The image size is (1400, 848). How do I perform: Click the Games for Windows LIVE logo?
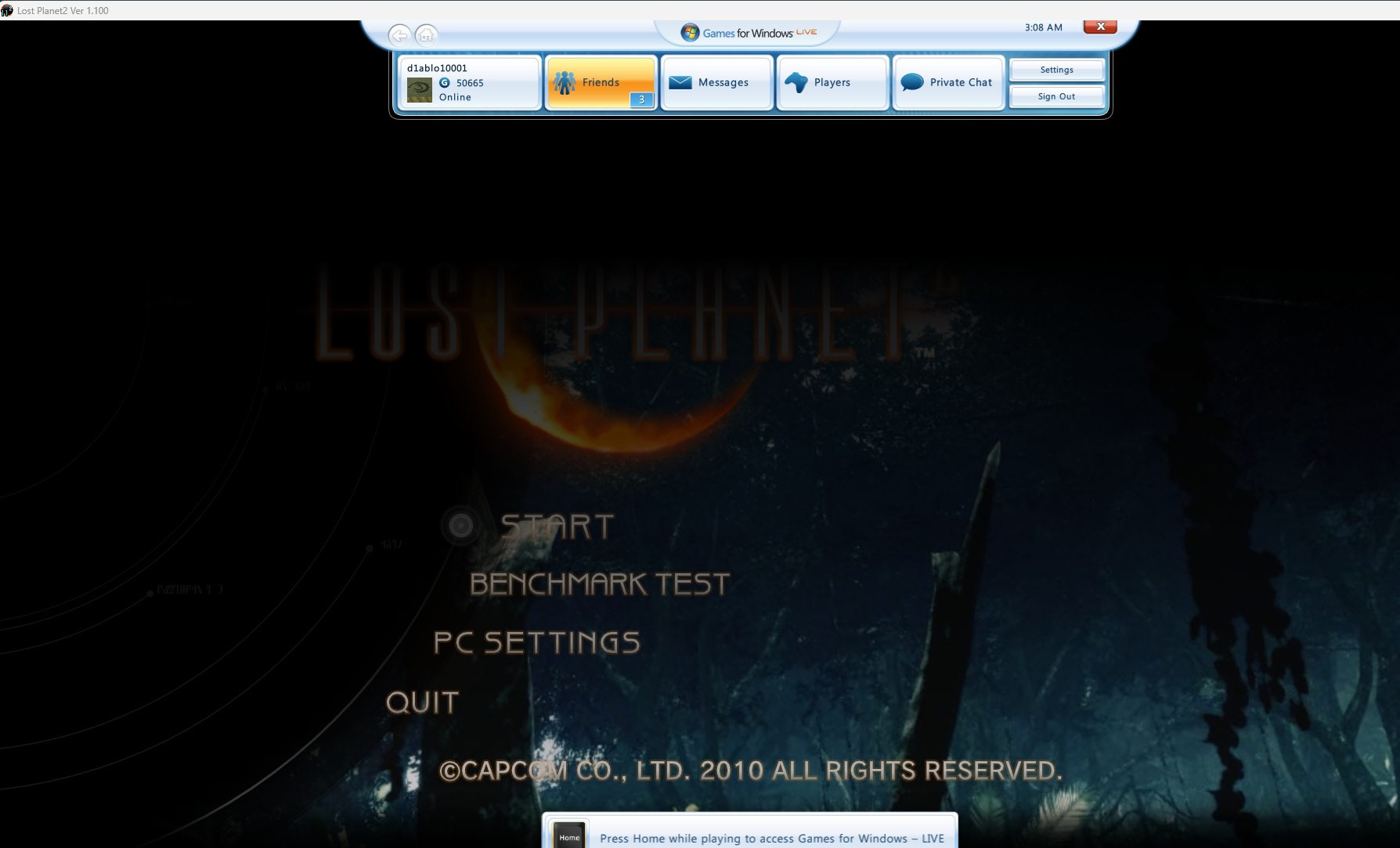pyautogui.click(x=749, y=33)
